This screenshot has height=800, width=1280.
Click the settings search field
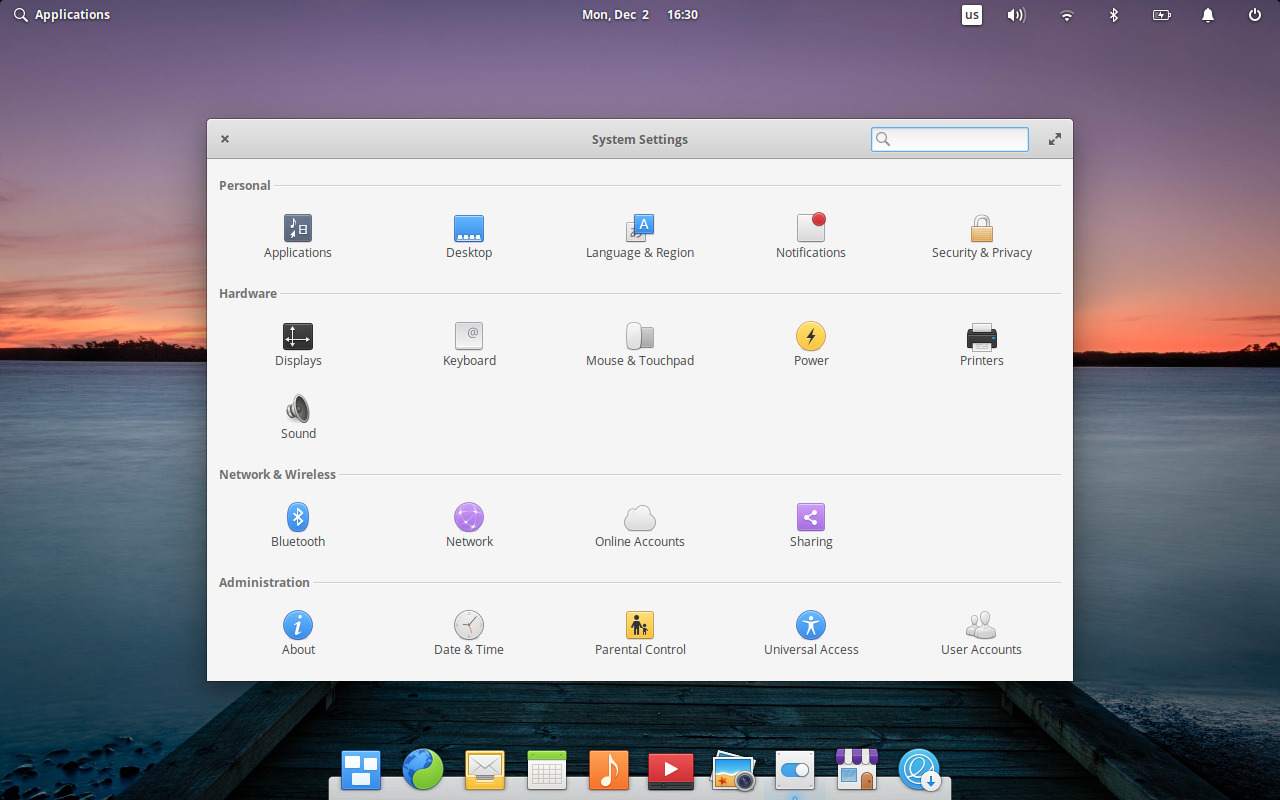coord(949,139)
